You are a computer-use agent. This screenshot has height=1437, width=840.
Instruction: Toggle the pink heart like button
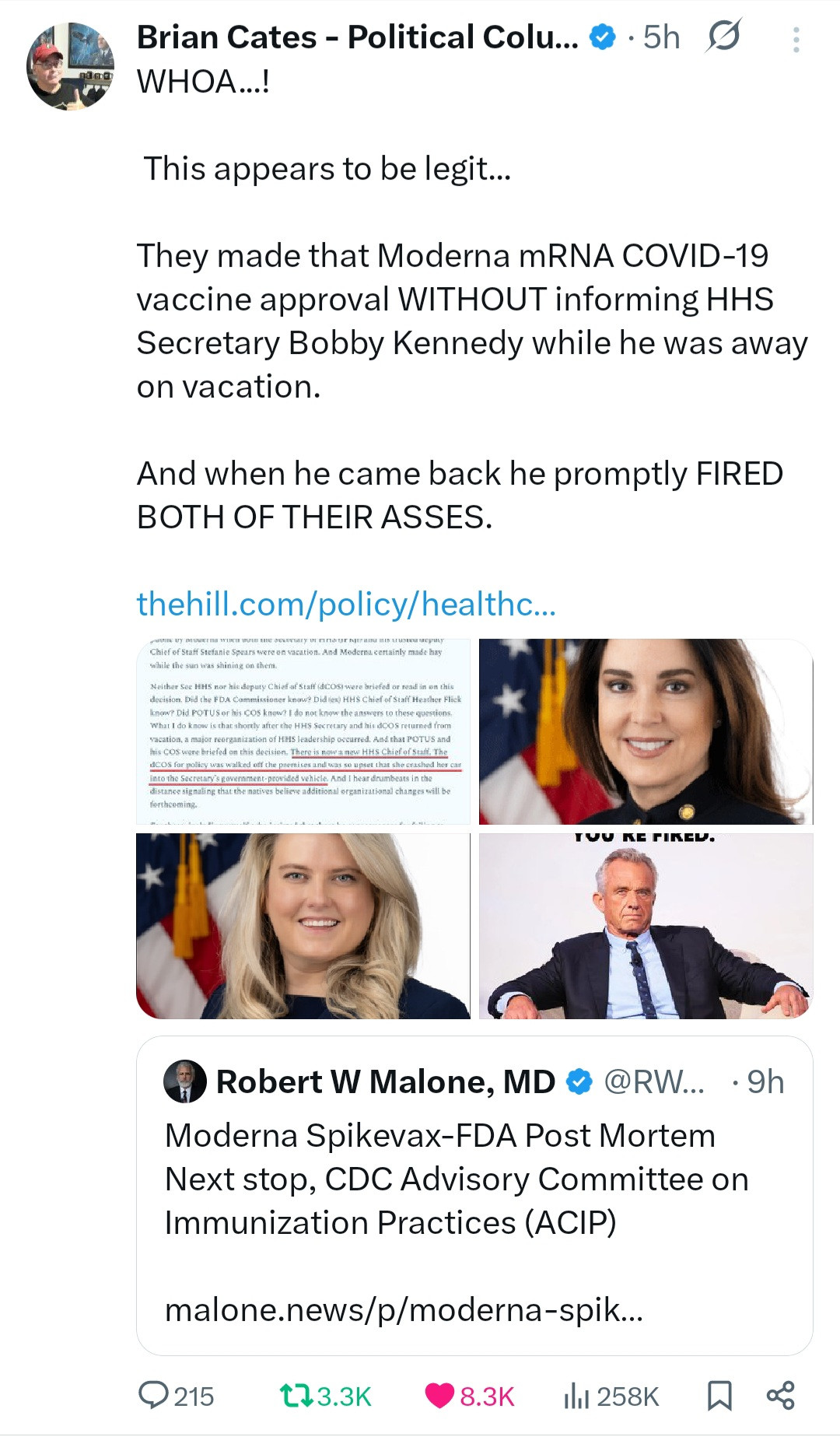pyautogui.click(x=439, y=1396)
